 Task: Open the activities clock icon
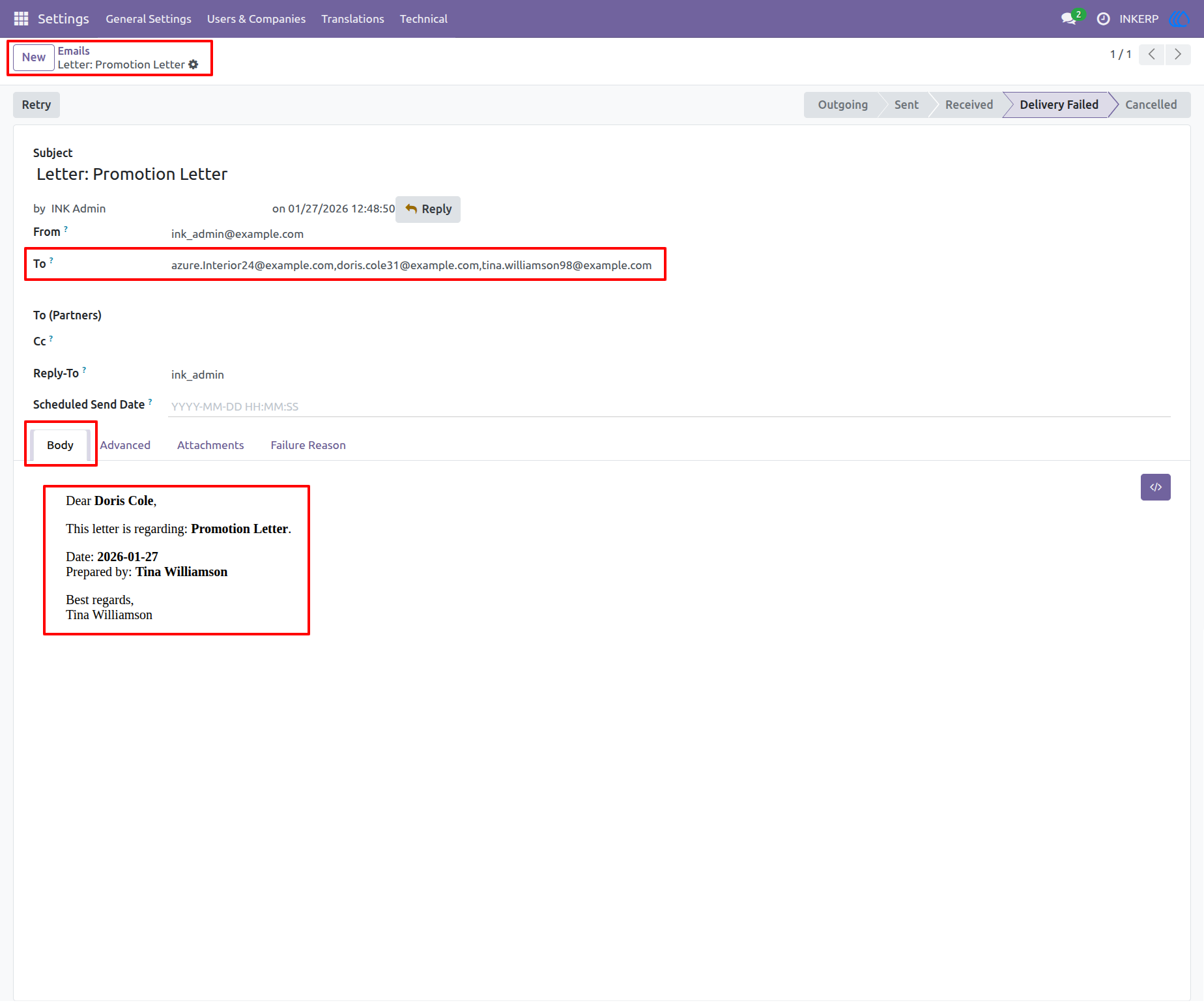(x=1103, y=19)
